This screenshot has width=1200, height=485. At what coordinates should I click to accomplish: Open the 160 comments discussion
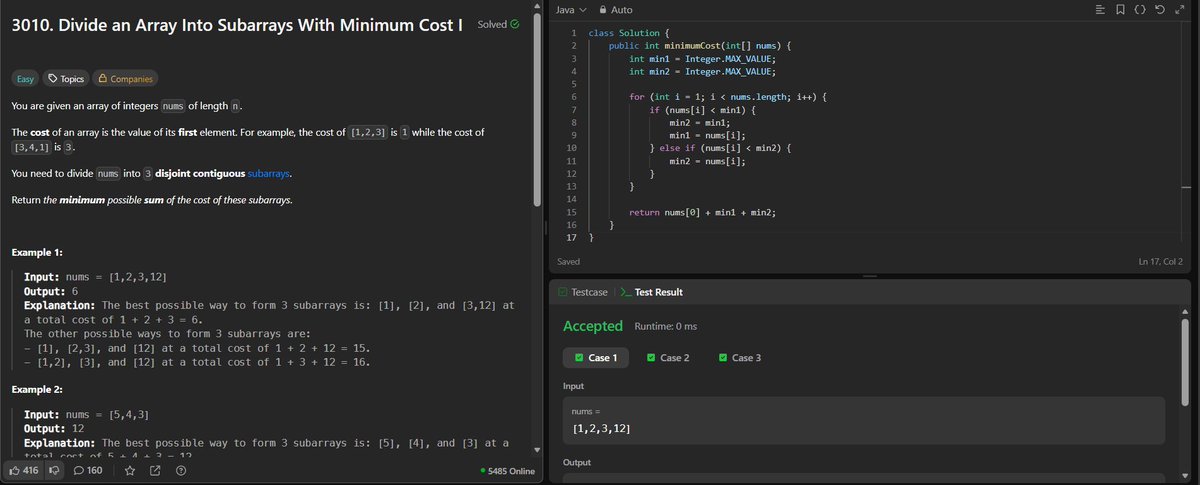tap(88, 470)
